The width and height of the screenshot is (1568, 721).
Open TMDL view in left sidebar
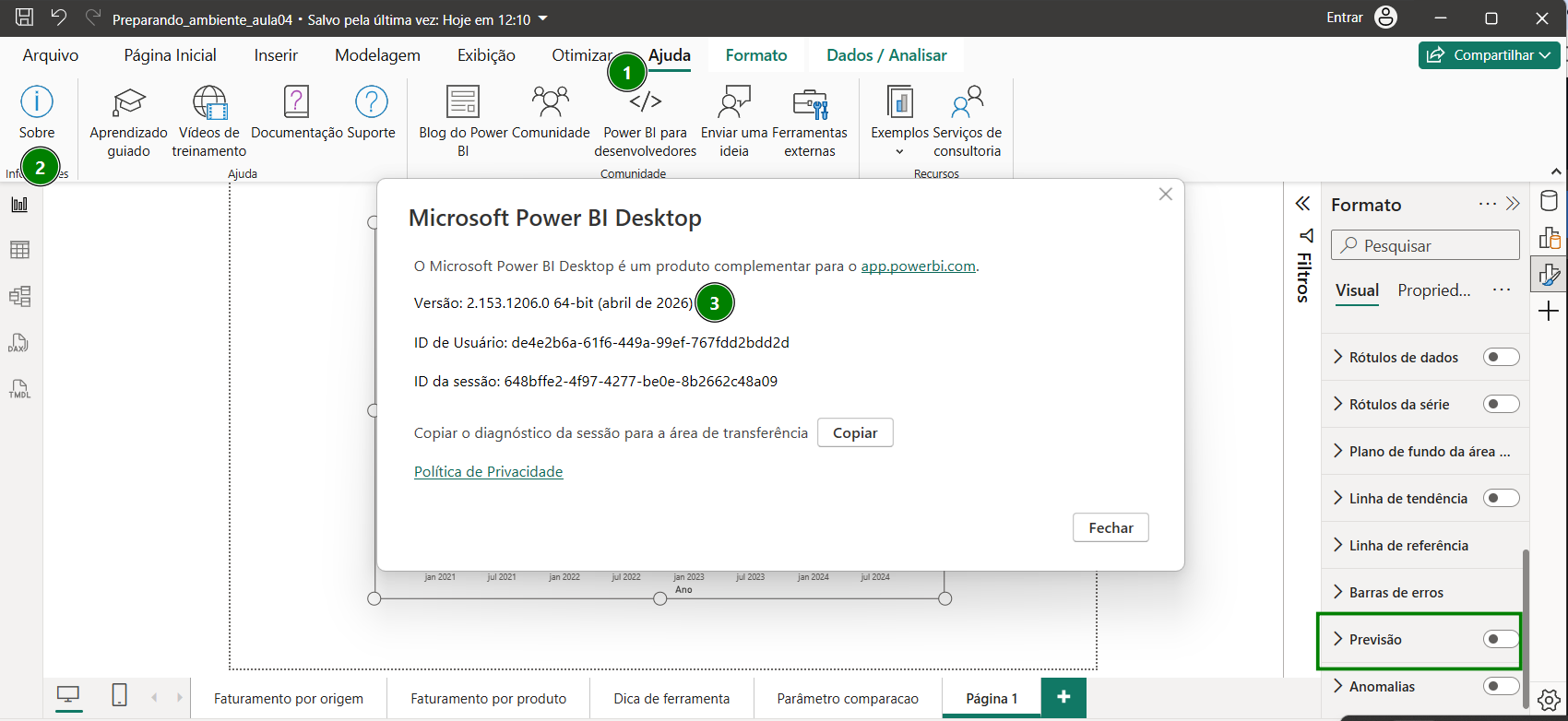click(19, 389)
